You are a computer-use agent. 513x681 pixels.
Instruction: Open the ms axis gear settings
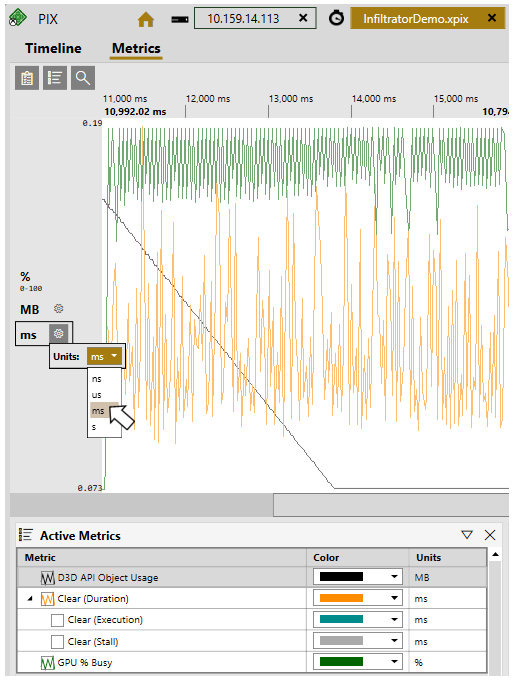tap(59, 334)
